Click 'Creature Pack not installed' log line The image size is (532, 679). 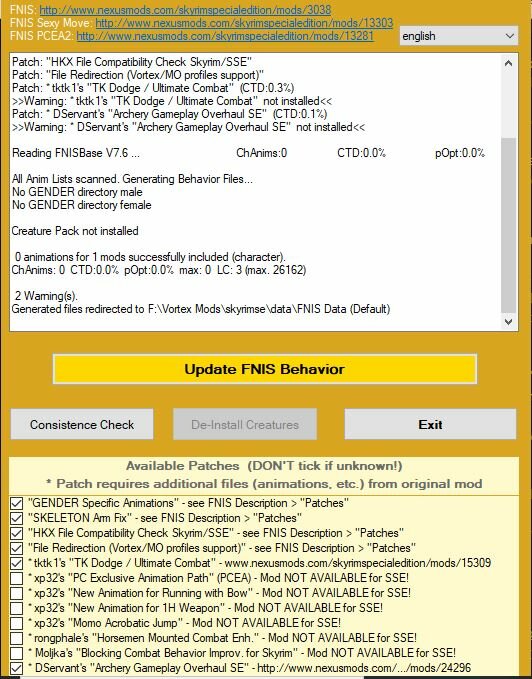[75, 231]
